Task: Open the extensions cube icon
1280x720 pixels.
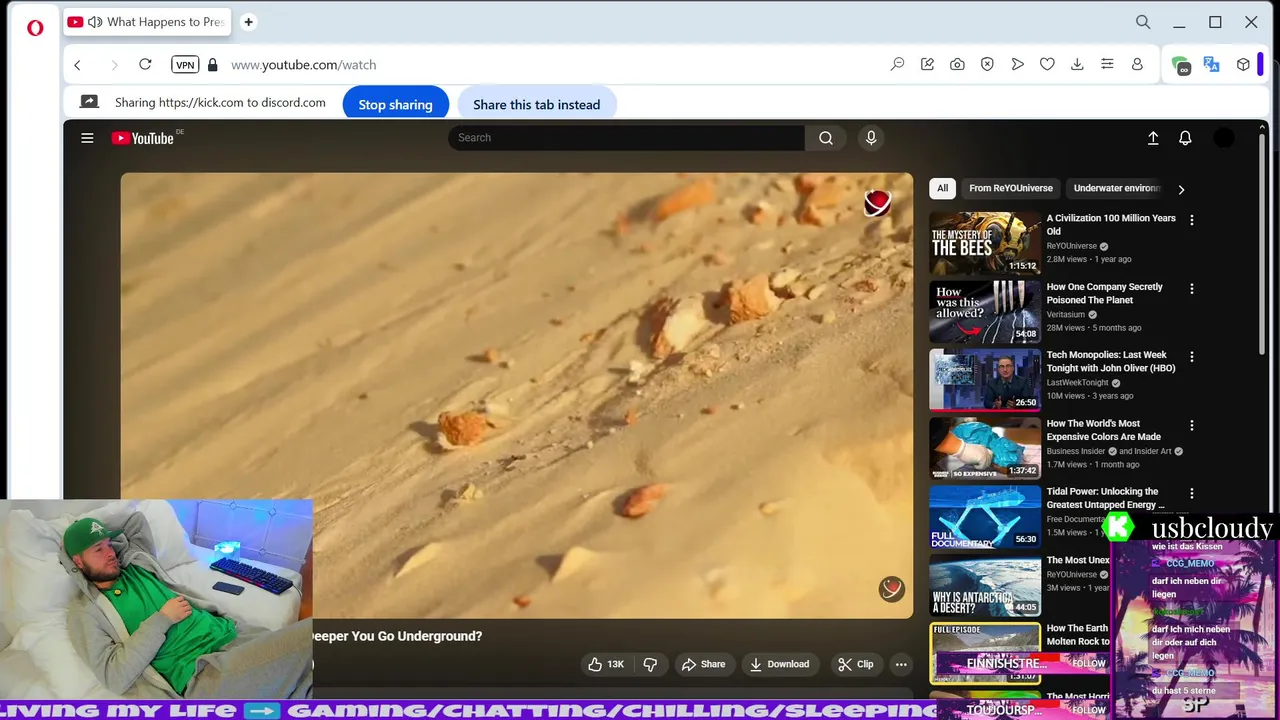Action: point(1243,64)
